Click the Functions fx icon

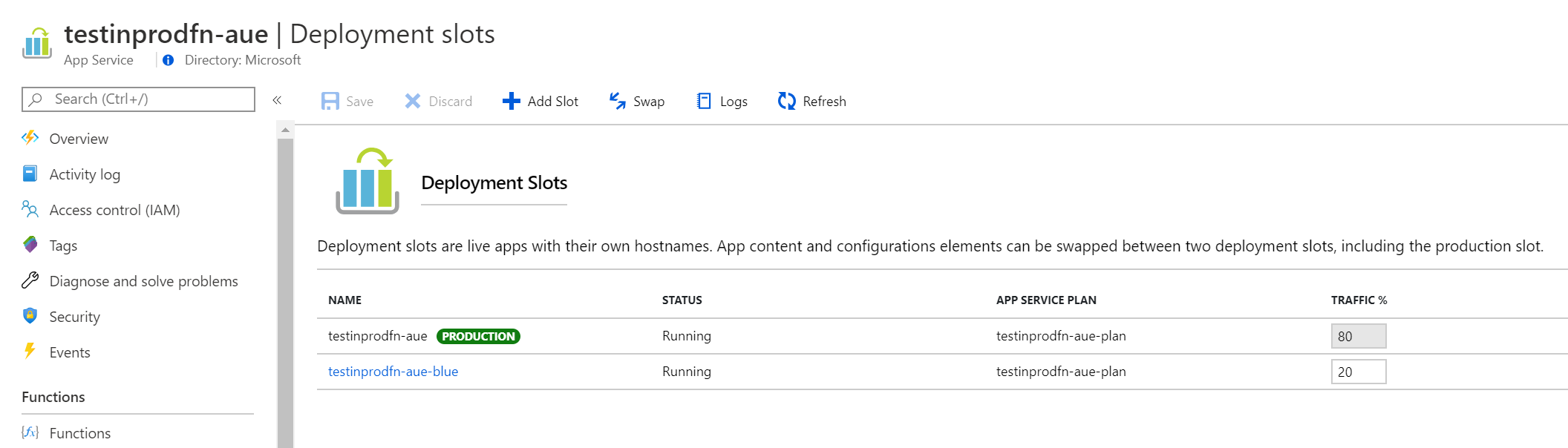30,432
